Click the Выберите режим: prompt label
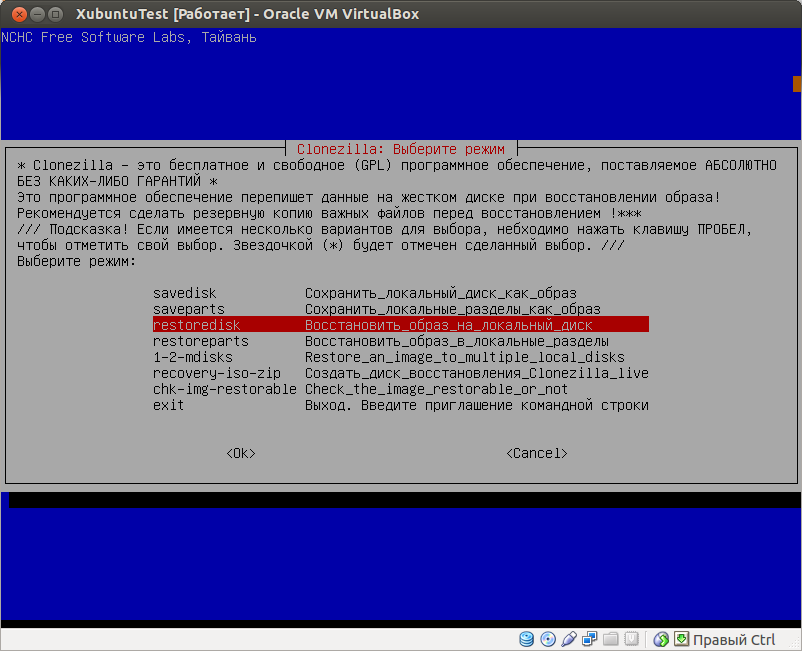 point(76,261)
